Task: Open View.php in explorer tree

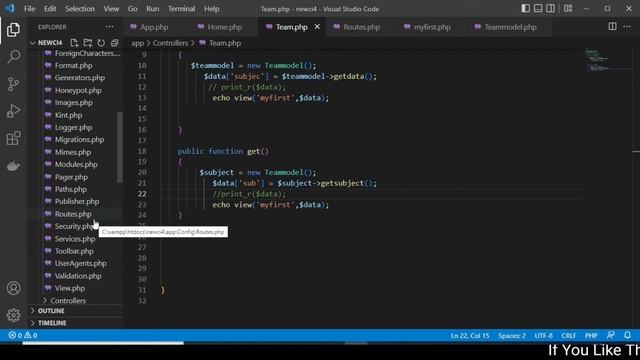Action: tap(70, 288)
